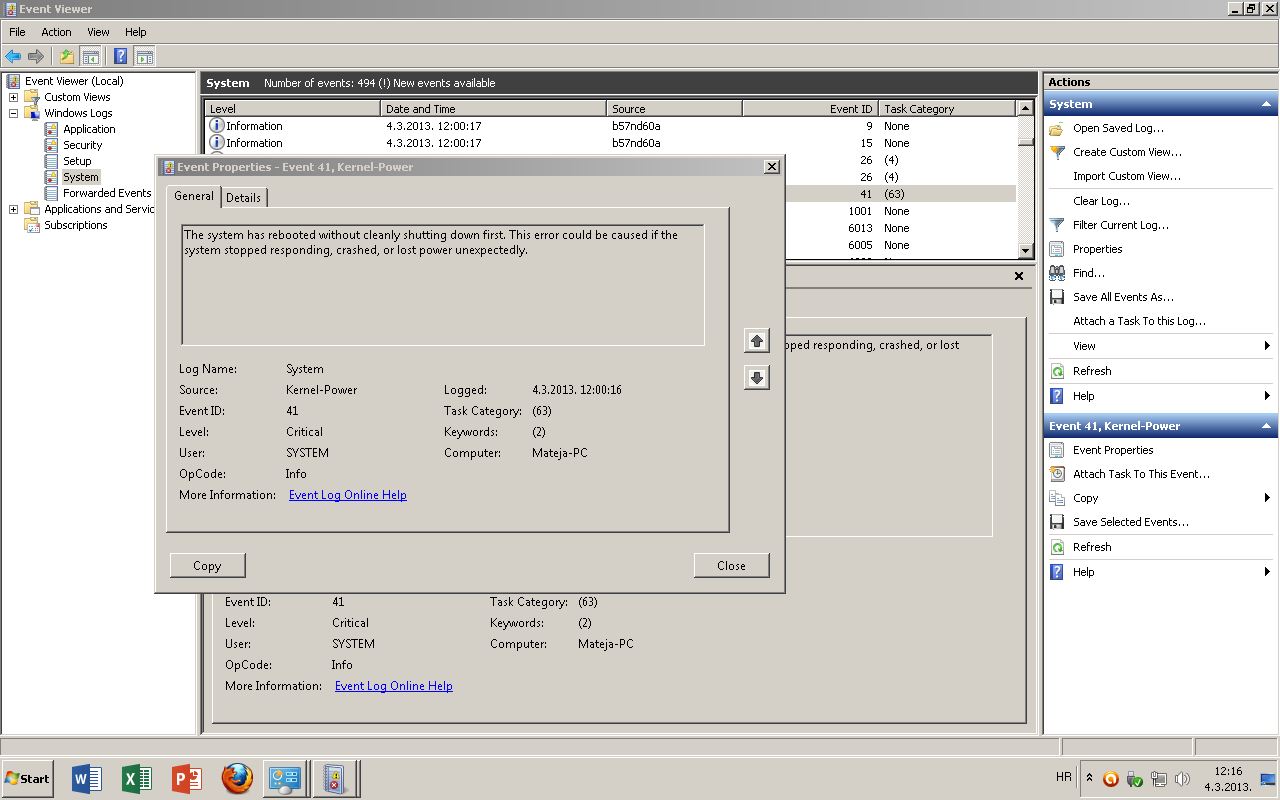Click Save All Events As disk icon
The height and width of the screenshot is (800, 1280).
pos(1057,297)
